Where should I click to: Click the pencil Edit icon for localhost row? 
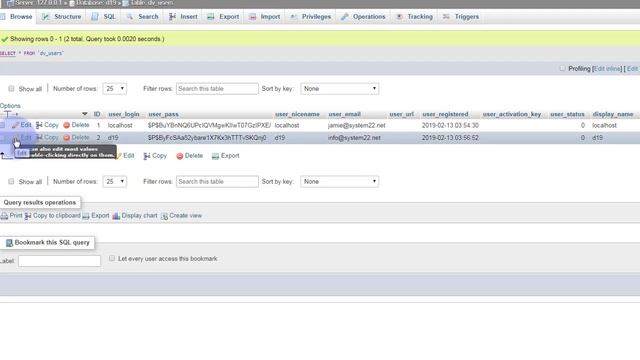tap(16, 125)
